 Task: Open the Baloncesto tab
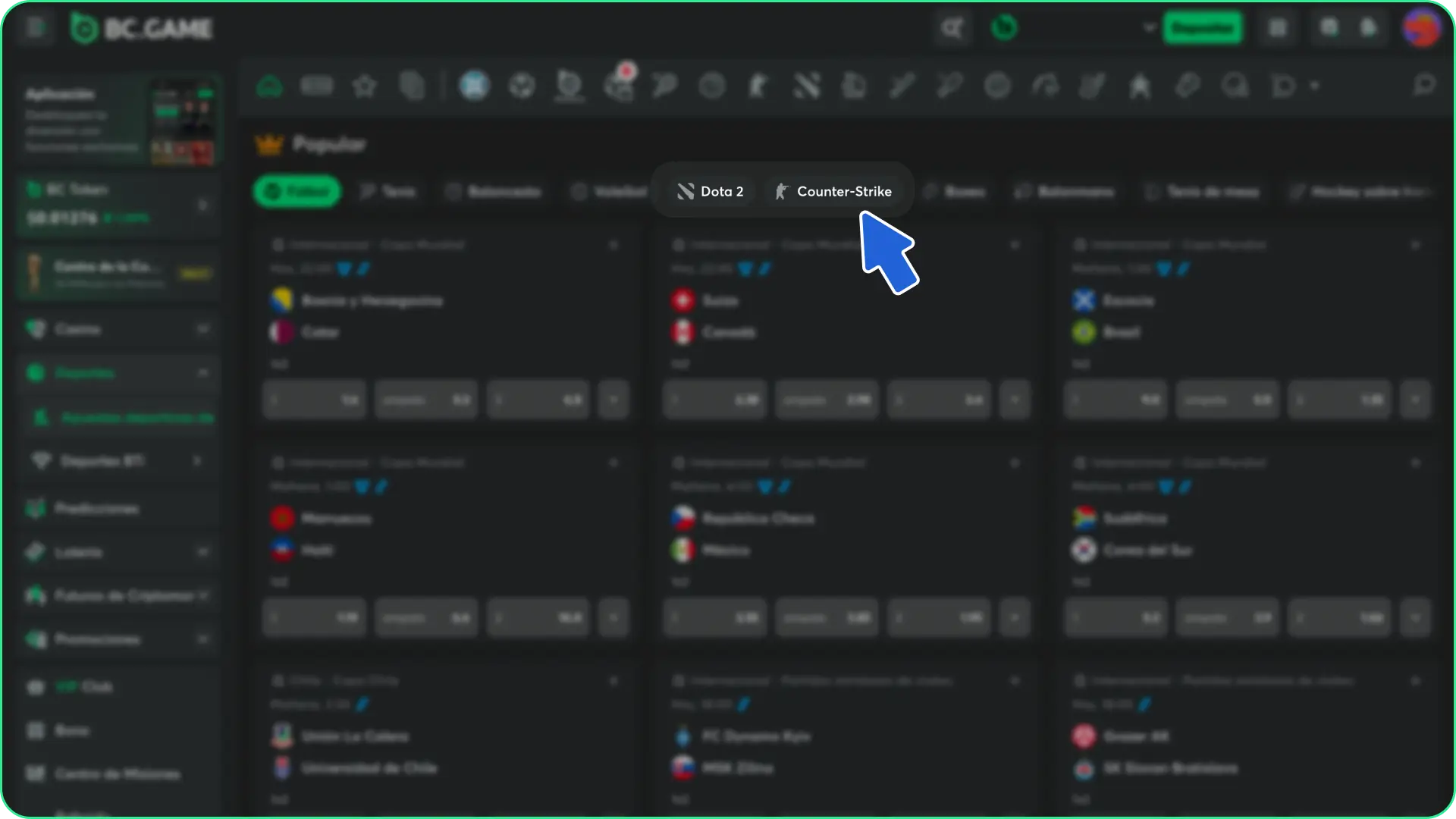coord(494,192)
